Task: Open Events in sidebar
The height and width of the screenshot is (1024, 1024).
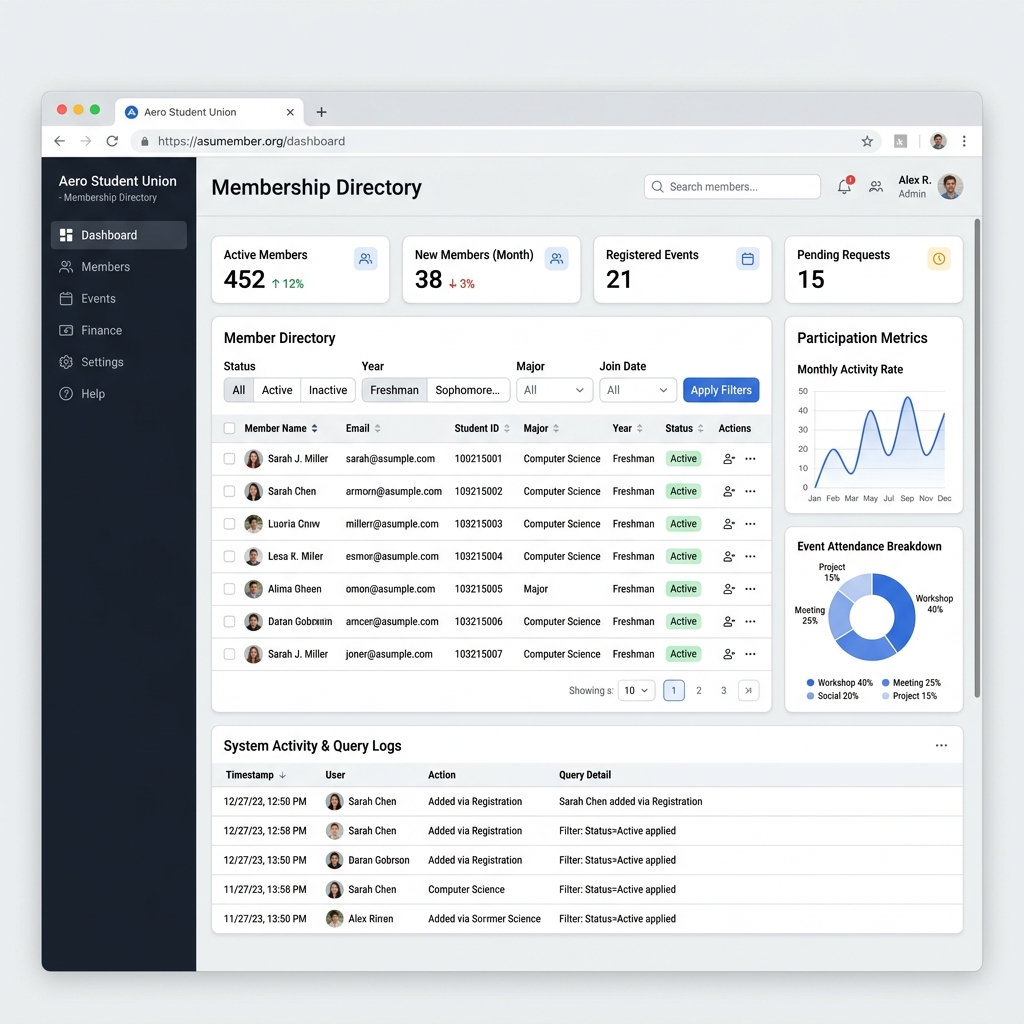Action: click(x=119, y=298)
